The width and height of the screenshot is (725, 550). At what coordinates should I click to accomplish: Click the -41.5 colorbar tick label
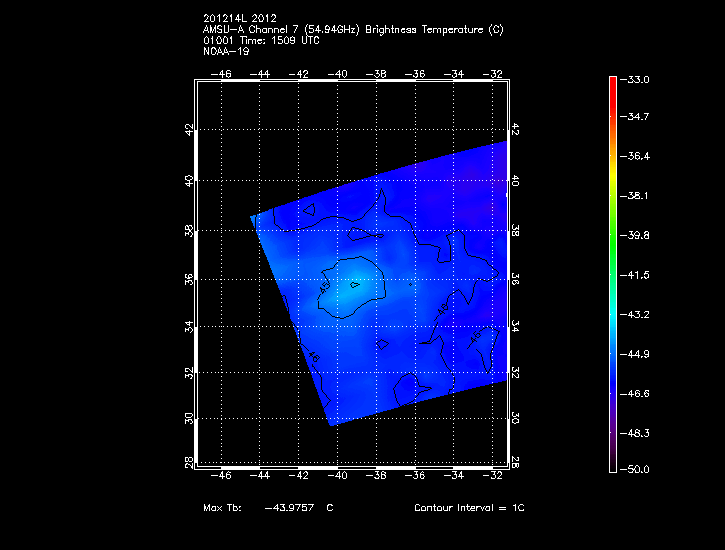coord(638,274)
